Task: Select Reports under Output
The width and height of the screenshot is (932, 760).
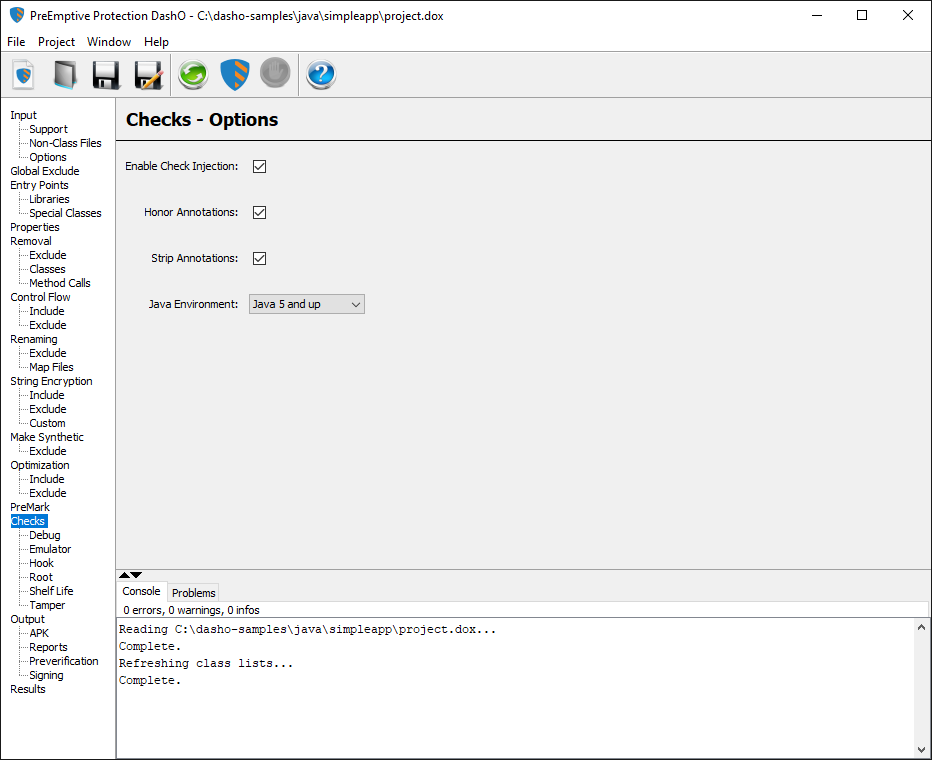Action: click(x=49, y=647)
